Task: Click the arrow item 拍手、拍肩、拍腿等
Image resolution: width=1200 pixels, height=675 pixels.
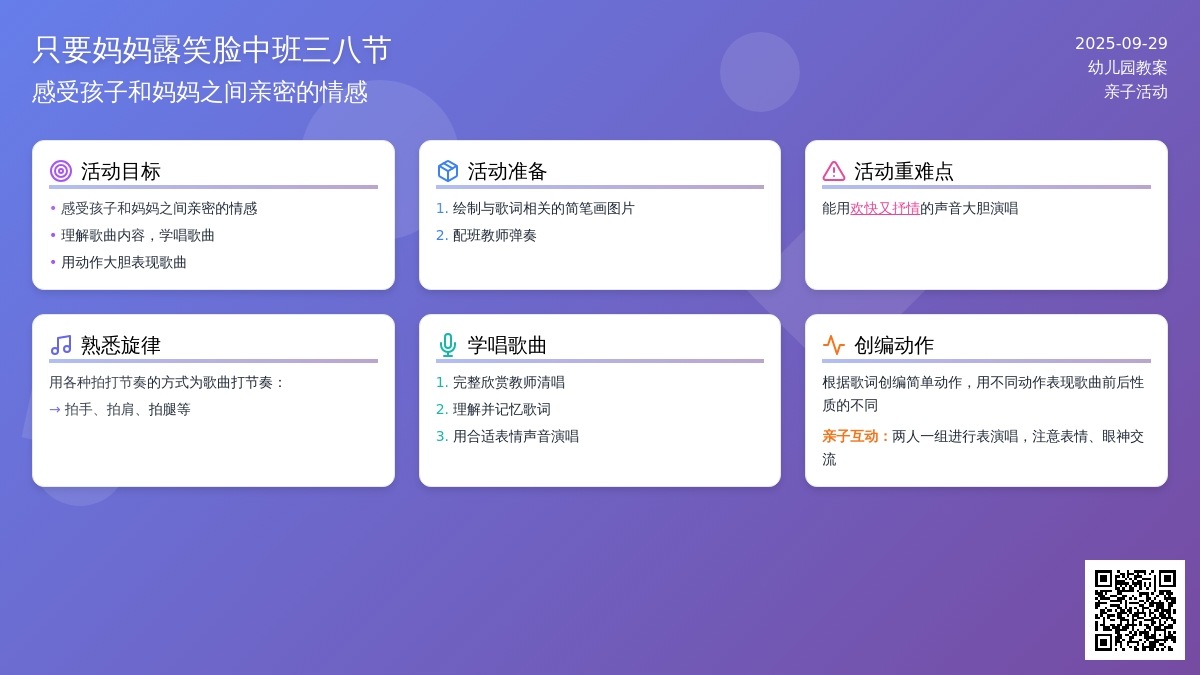Action: click(x=127, y=409)
